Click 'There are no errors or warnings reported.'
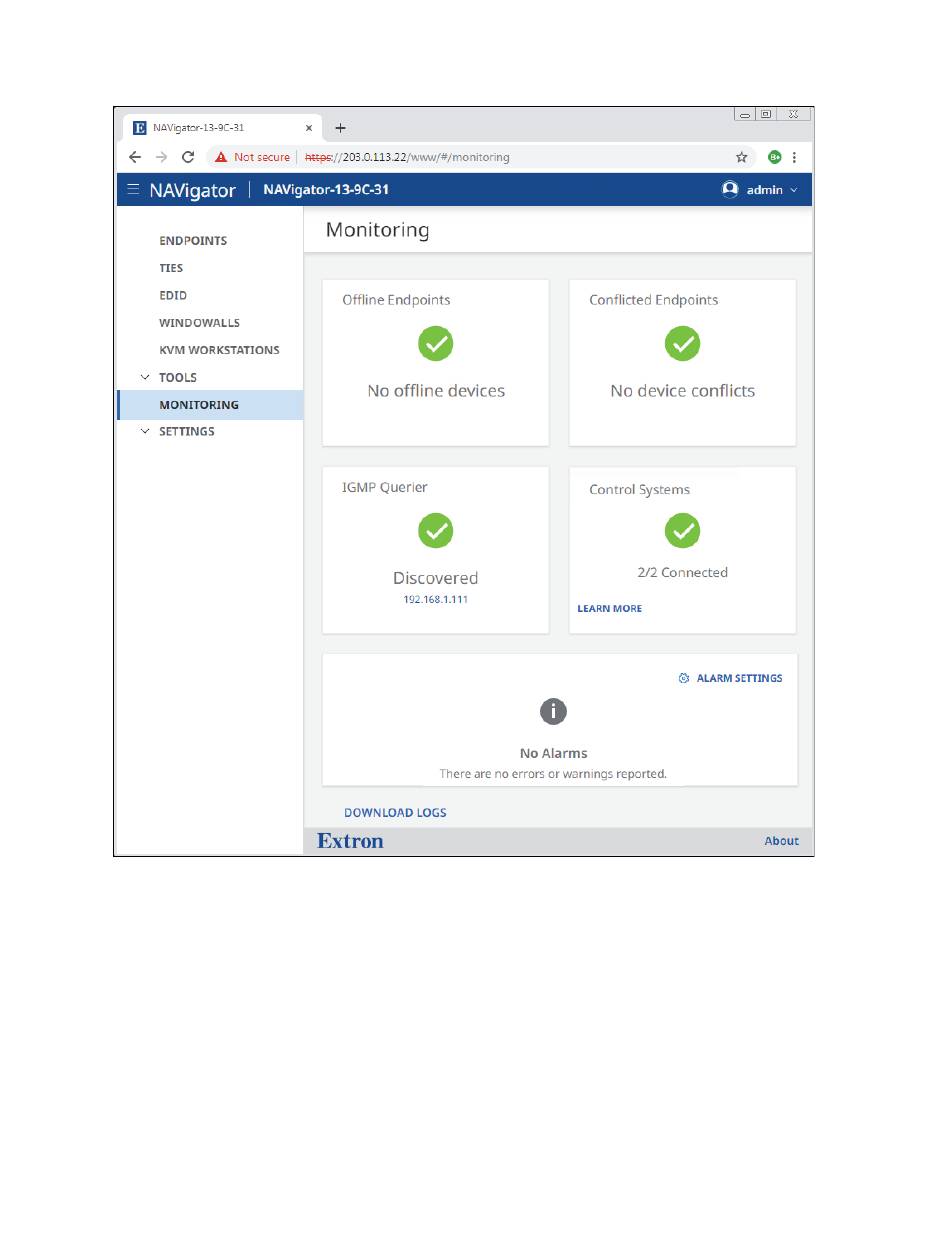Viewport: 950px width, 1260px height. click(553, 774)
